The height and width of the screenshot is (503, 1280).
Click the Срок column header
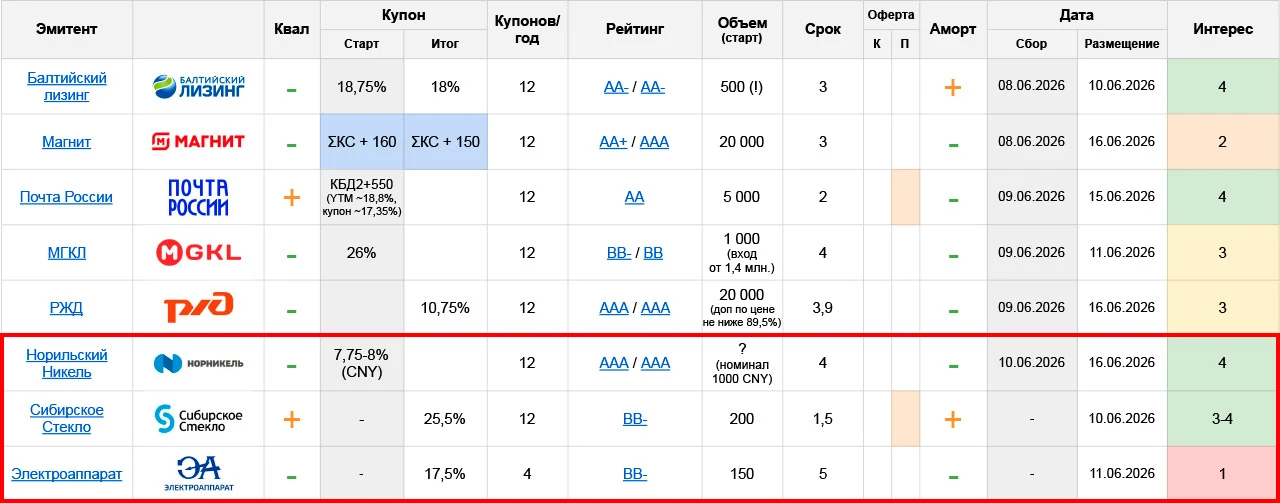823,29
